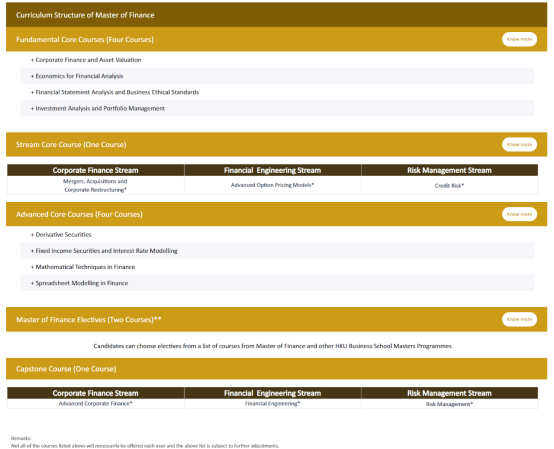
Task: Click Capstone Course section header
Action: [x=276, y=369]
